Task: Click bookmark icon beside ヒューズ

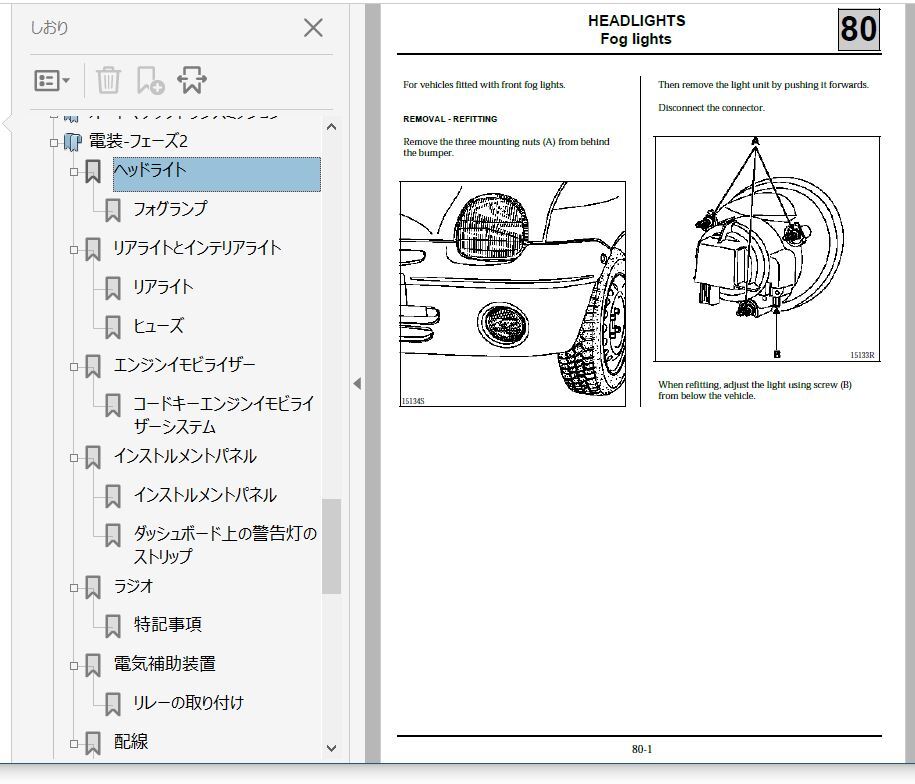Action: tap(113, 327)
